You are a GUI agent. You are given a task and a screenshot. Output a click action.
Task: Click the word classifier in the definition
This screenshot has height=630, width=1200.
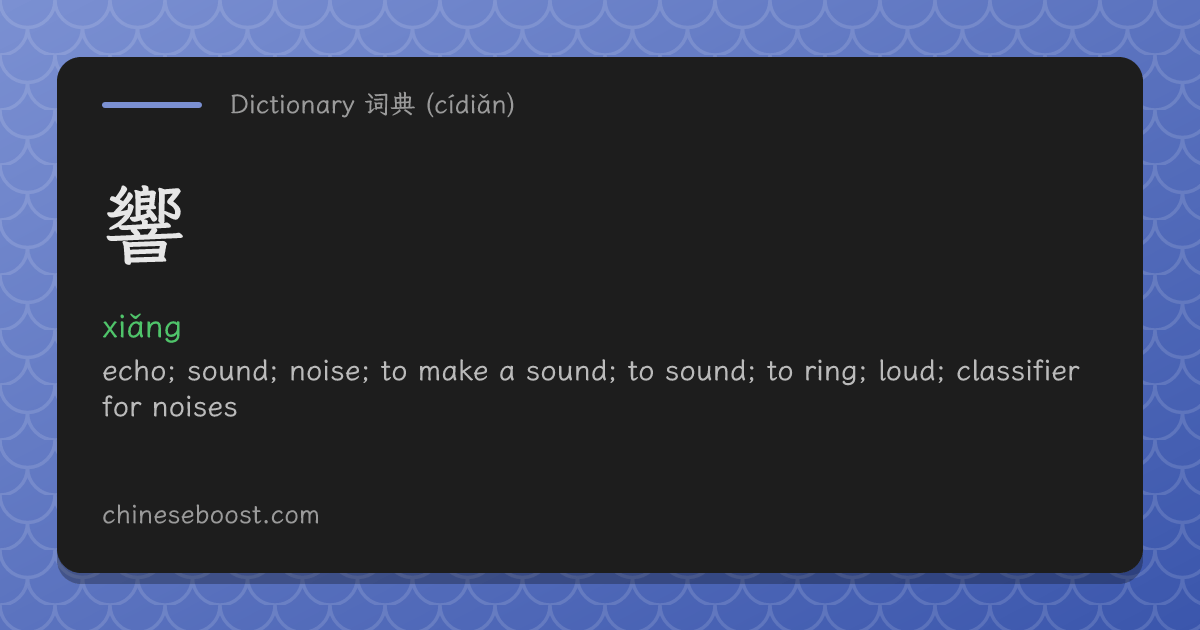pyautogui.click(x=1018, y=372)
